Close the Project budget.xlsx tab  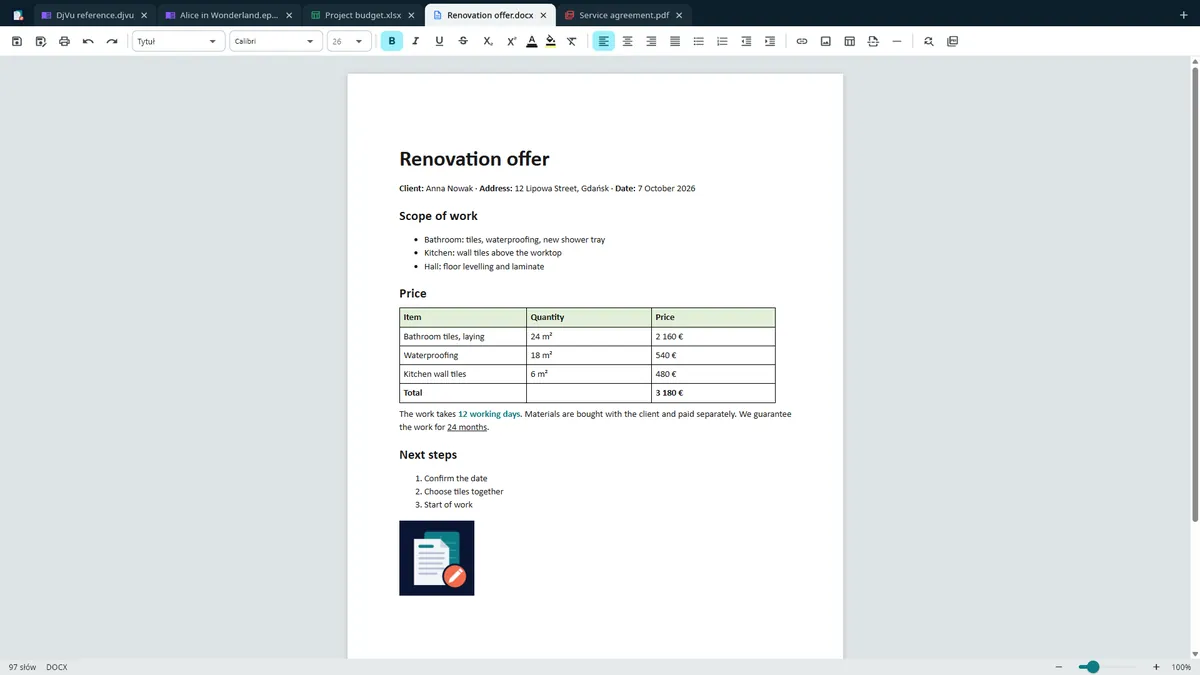(411, 15)
